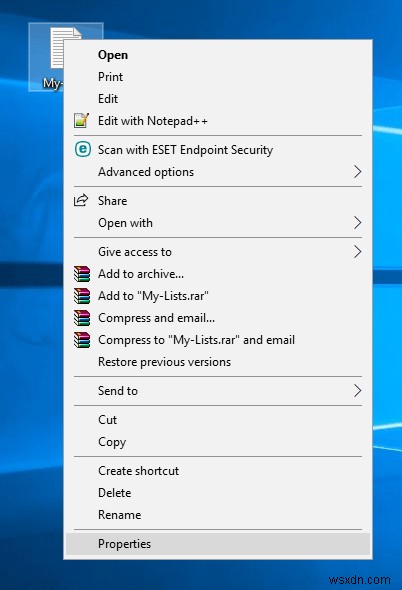Click the Share arrow icon
402x590 pixels.
point(81,200)
